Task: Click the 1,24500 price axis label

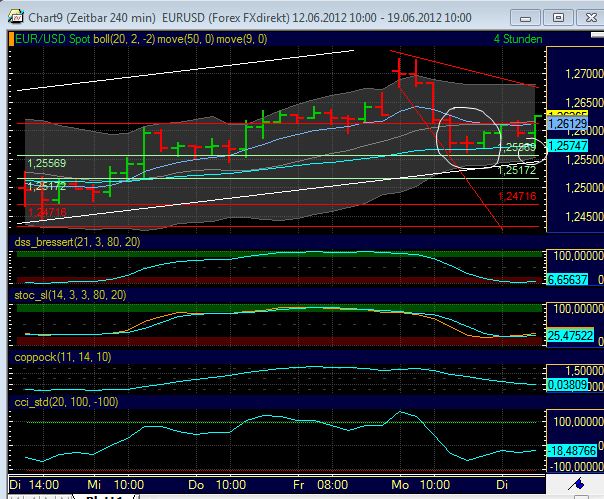Action: (584, 217)
